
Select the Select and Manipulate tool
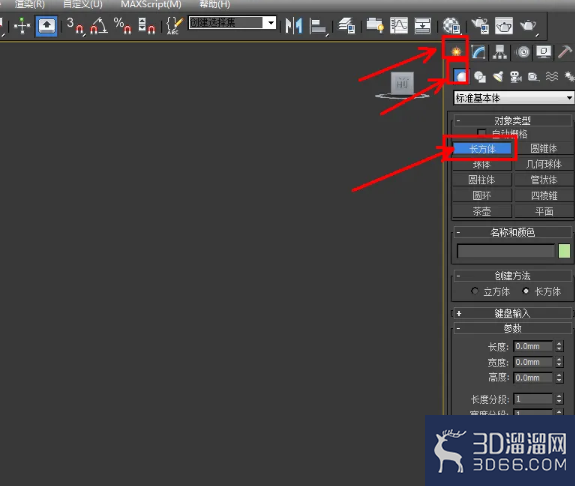(x=22, y=26)
